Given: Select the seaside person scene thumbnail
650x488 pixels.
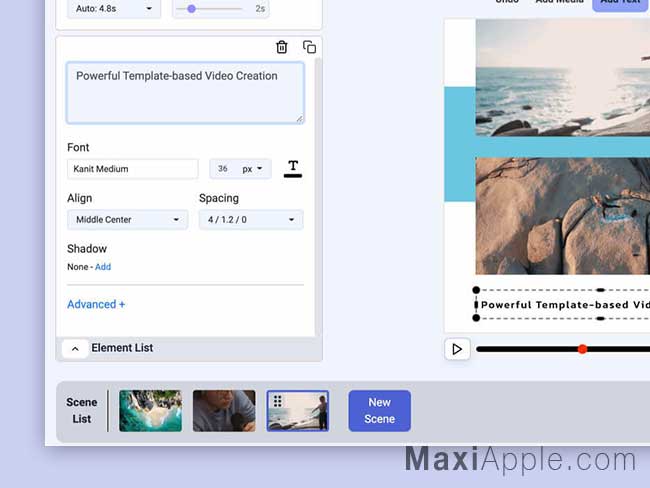Looking at the screenshot, I should 298,411.
